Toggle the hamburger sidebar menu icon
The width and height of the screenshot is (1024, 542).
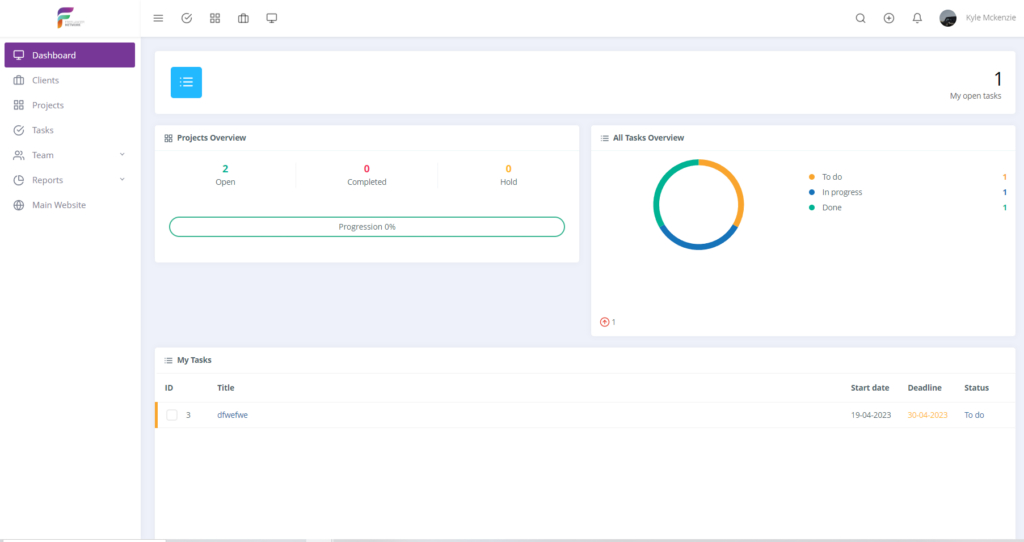158,18
